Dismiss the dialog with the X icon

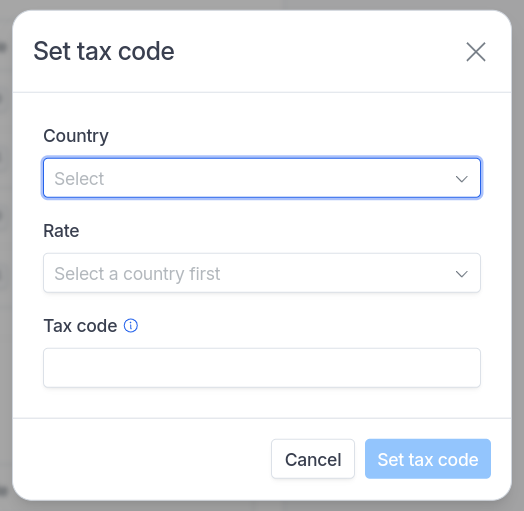point(476,52)
